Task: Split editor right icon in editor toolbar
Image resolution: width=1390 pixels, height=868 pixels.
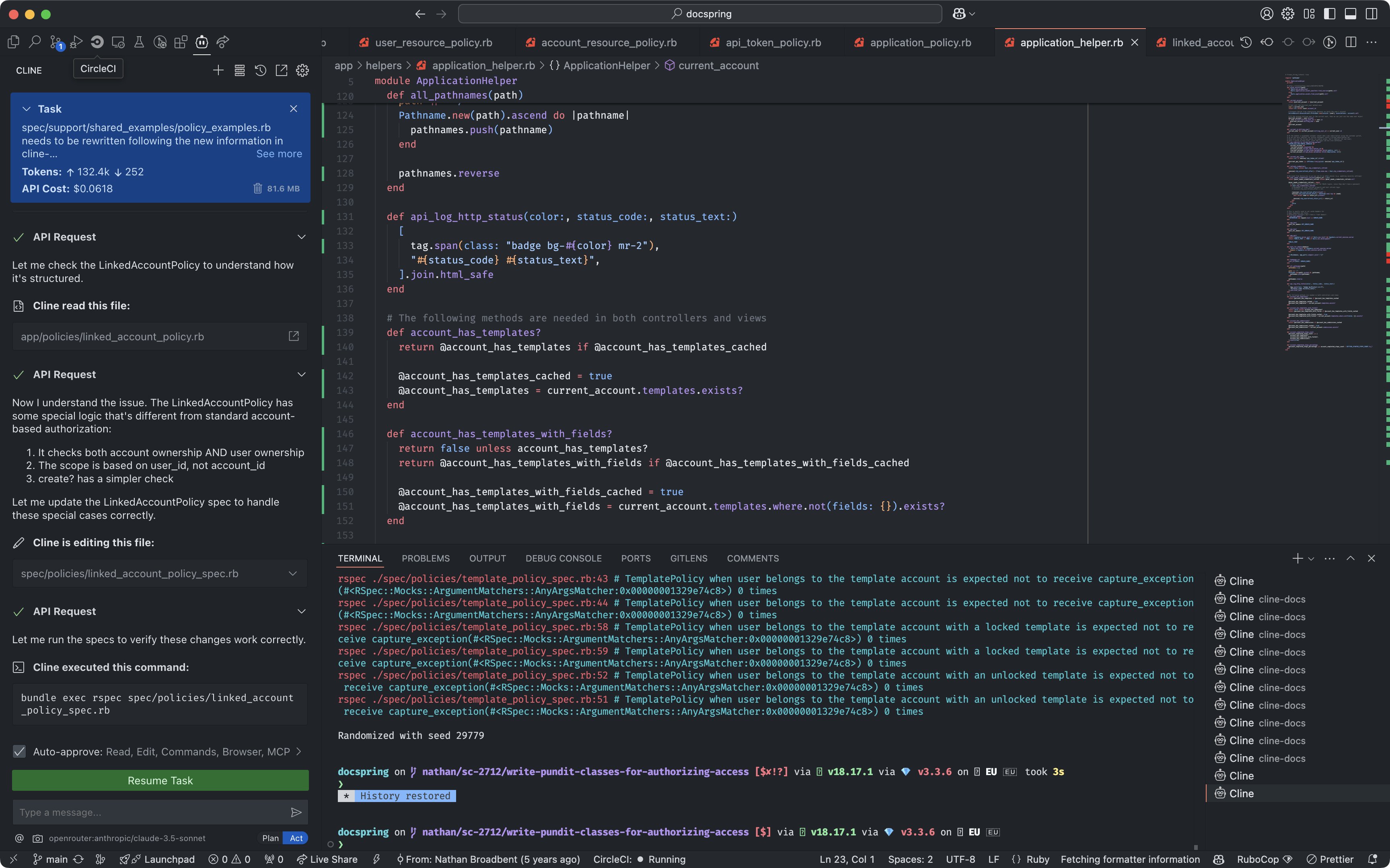Action: (x=1351, y=42)
